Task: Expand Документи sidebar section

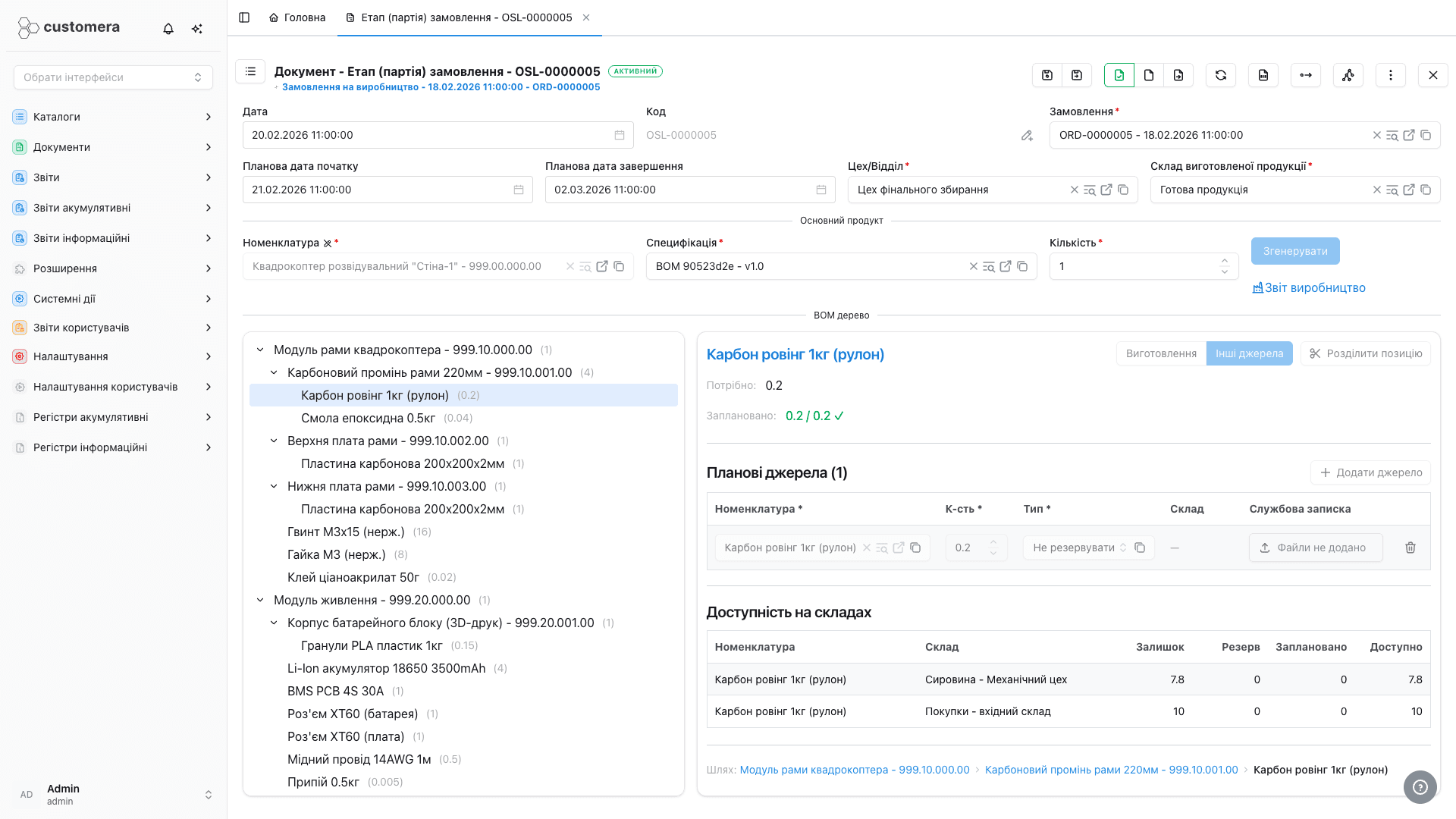Action: pyautogui.click(x=113, y=147)
